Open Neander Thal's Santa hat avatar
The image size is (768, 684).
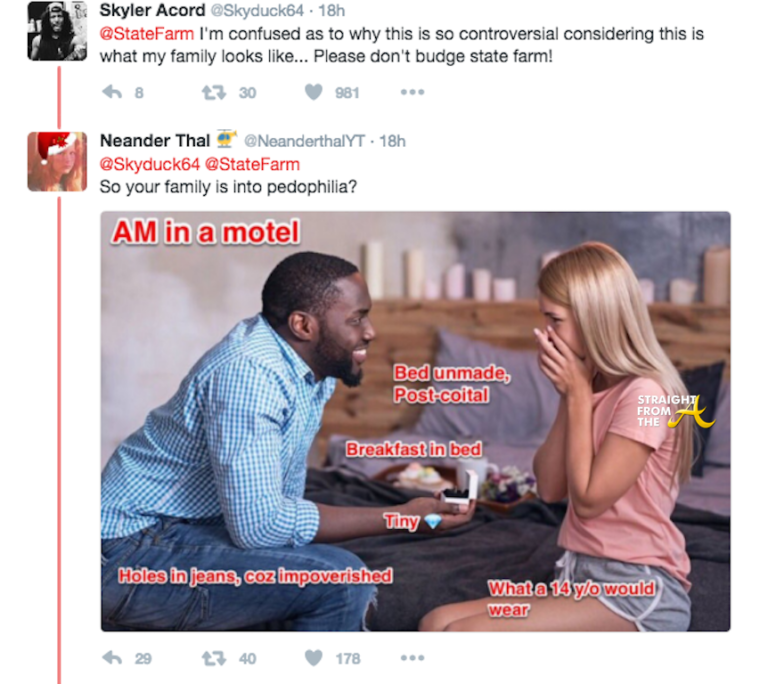[x=57, y=162]
